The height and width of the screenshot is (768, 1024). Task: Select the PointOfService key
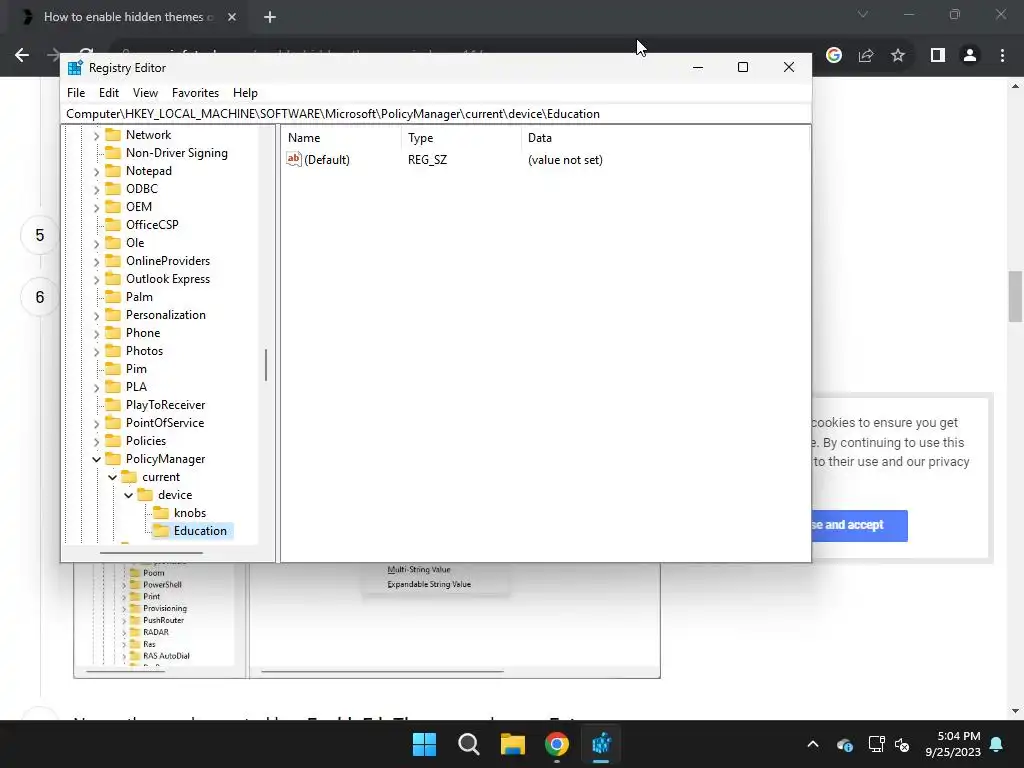point(165,423)
